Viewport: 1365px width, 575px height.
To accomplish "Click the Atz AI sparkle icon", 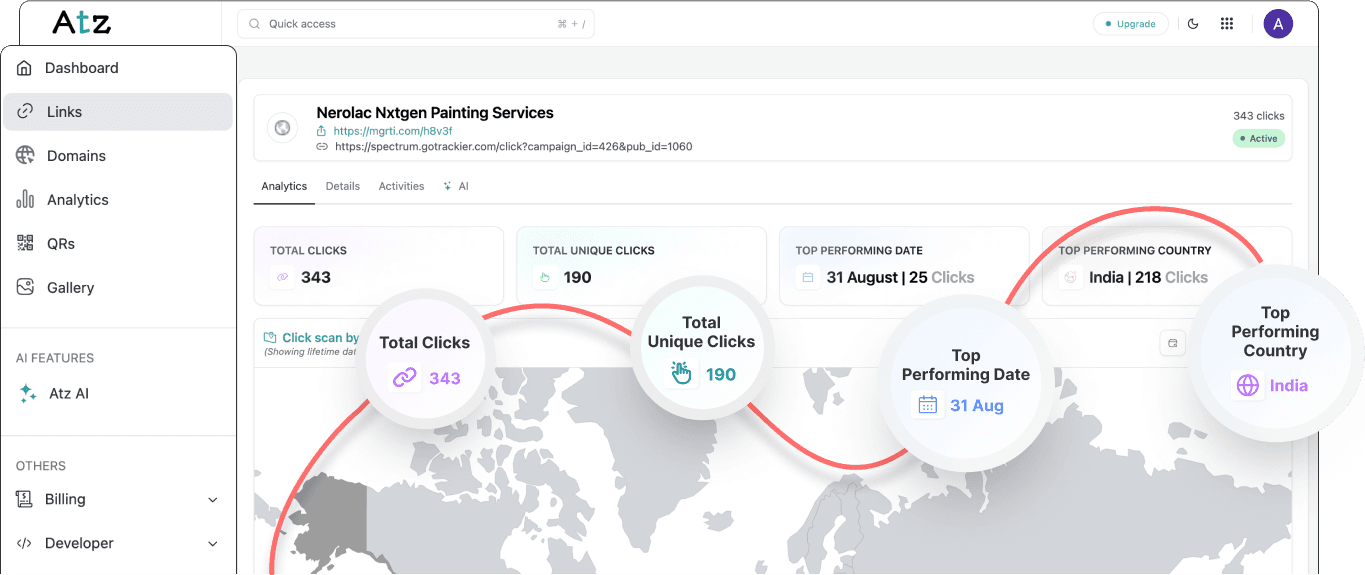I will (x=28, y=394).
